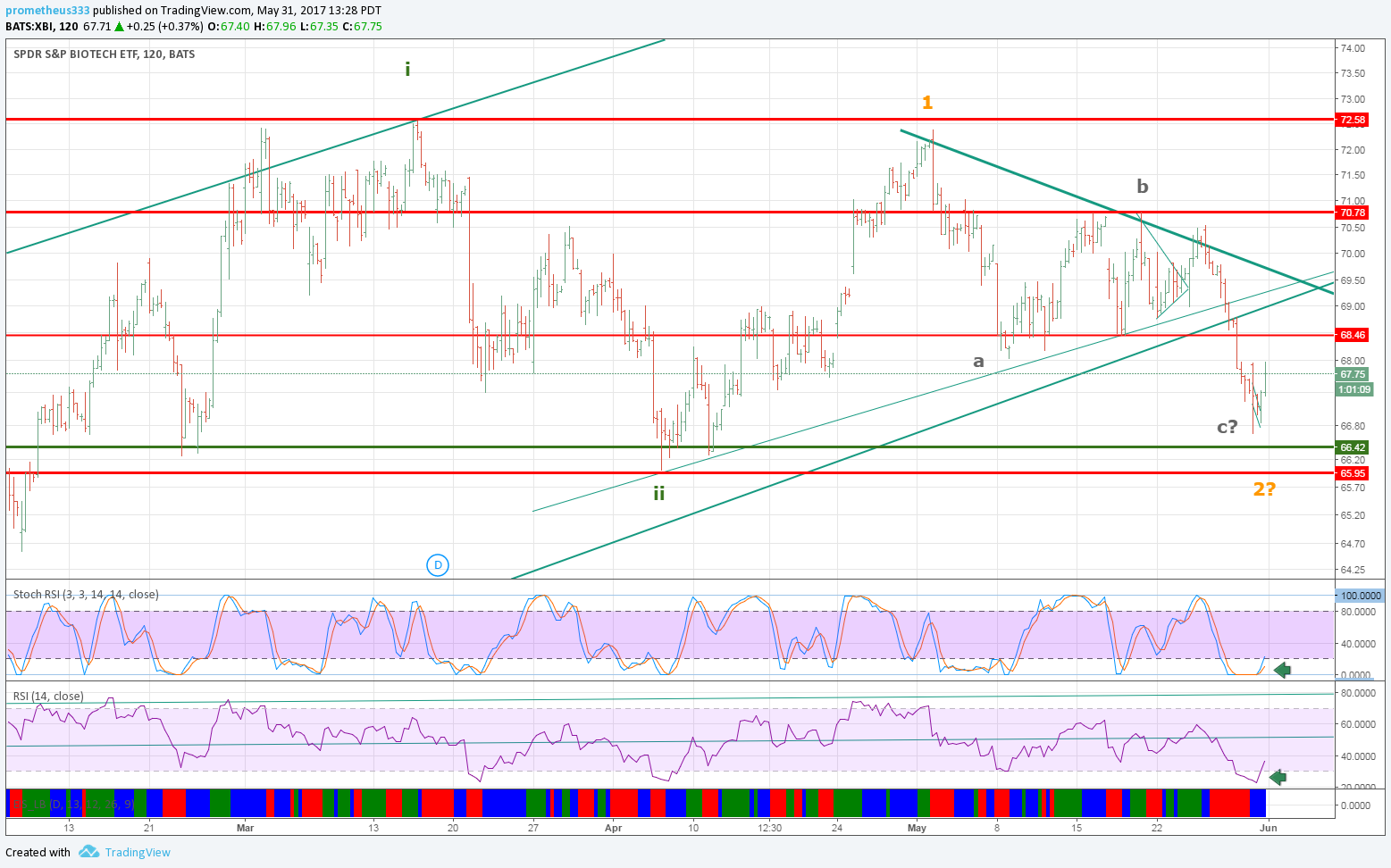The height and width of the screenshot is (868, 1391).
Task: Select the green wave label ii
Action: (658, 493)
